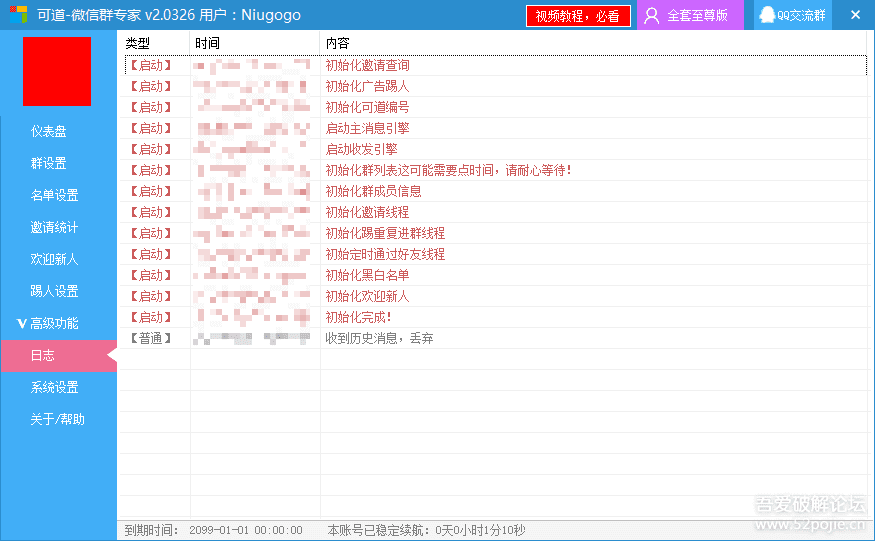Select the 初始定时通过好友线程 log row
875x541 pixels.
point(495,255)
